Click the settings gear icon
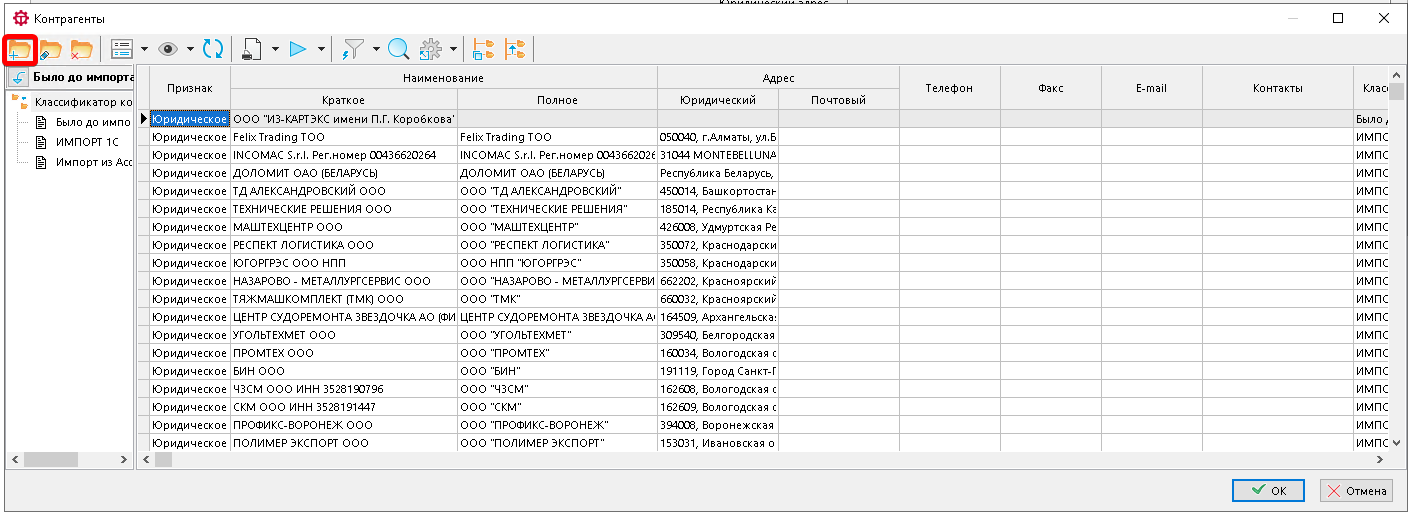 coord(431,49)
